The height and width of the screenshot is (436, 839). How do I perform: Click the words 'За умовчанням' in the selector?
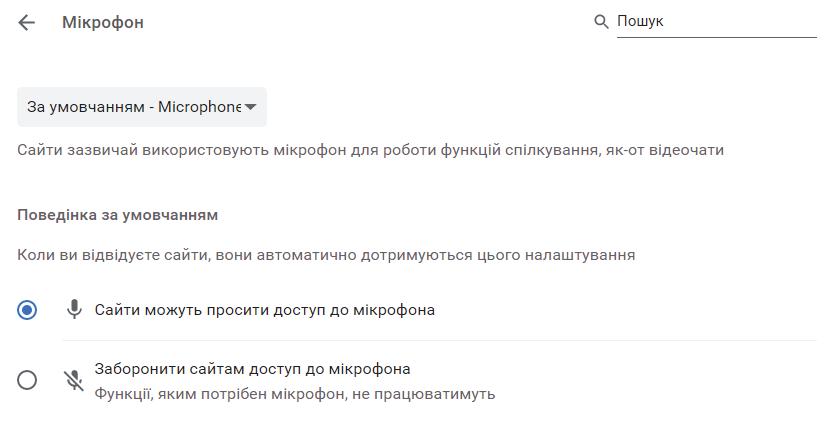tap(86, 107)
